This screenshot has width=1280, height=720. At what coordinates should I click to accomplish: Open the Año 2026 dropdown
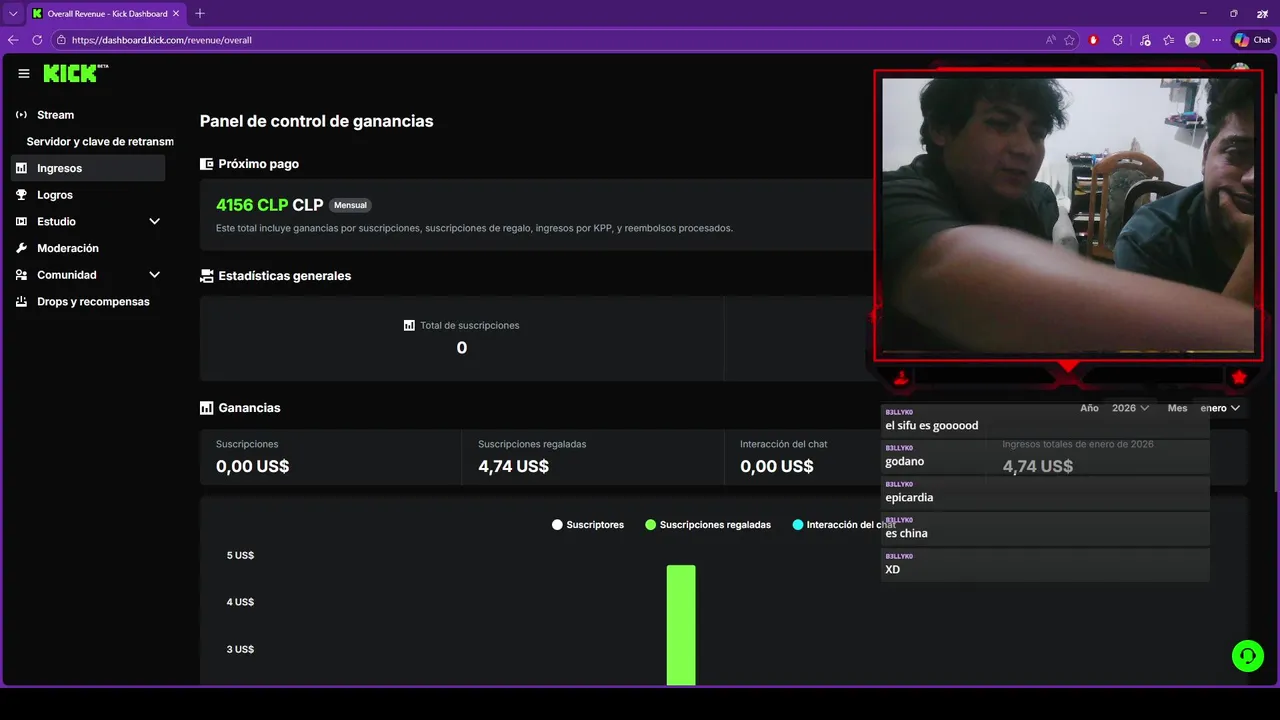[x=1130, y=408]
